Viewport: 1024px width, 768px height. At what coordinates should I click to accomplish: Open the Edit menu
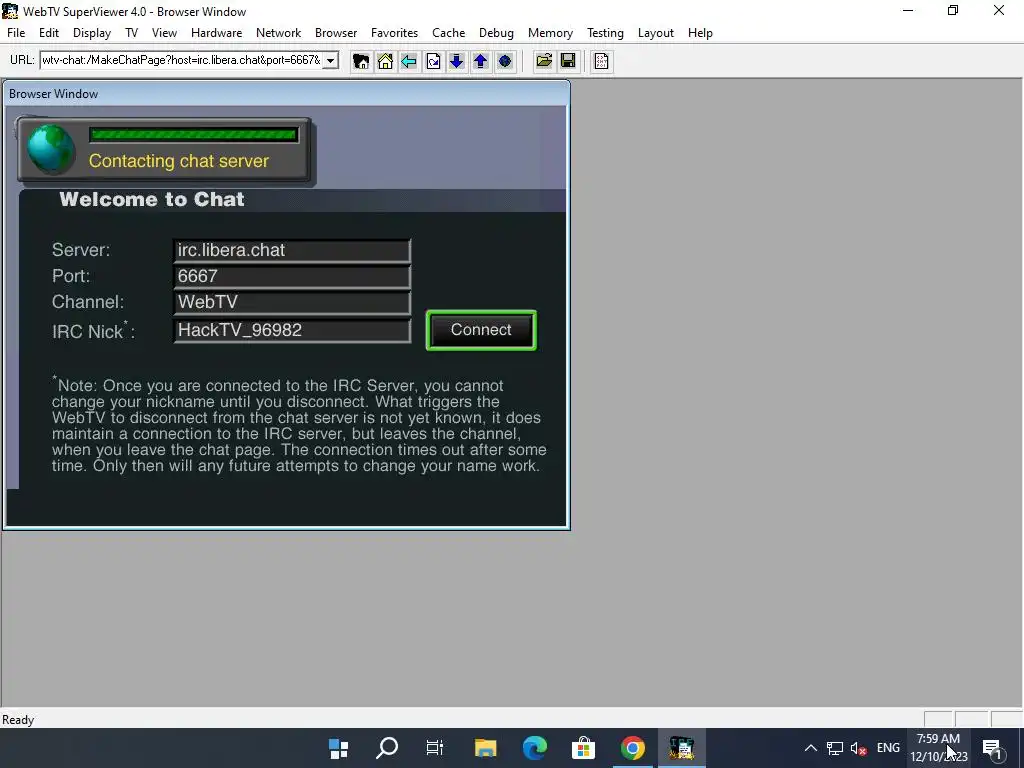coord(49,33)
